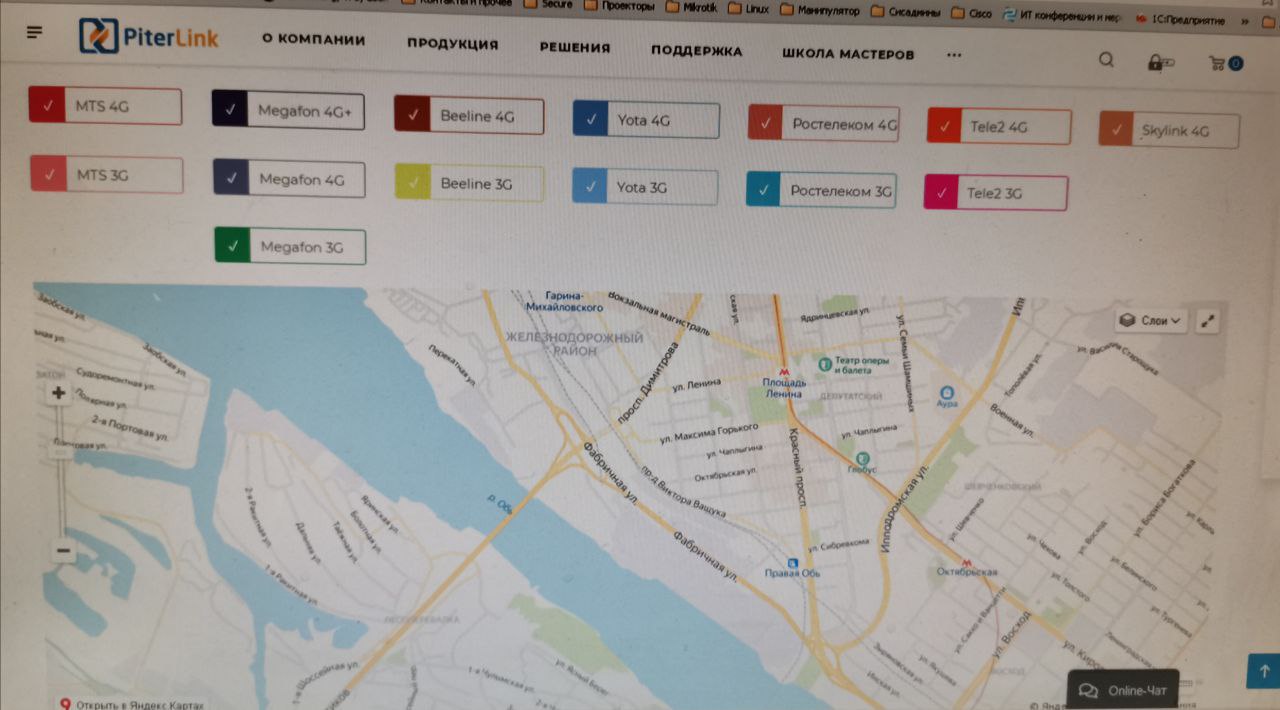The image size is (1280, 710).
Task: Click the scroll-to-top arrow button
Action: [1263, 671]
